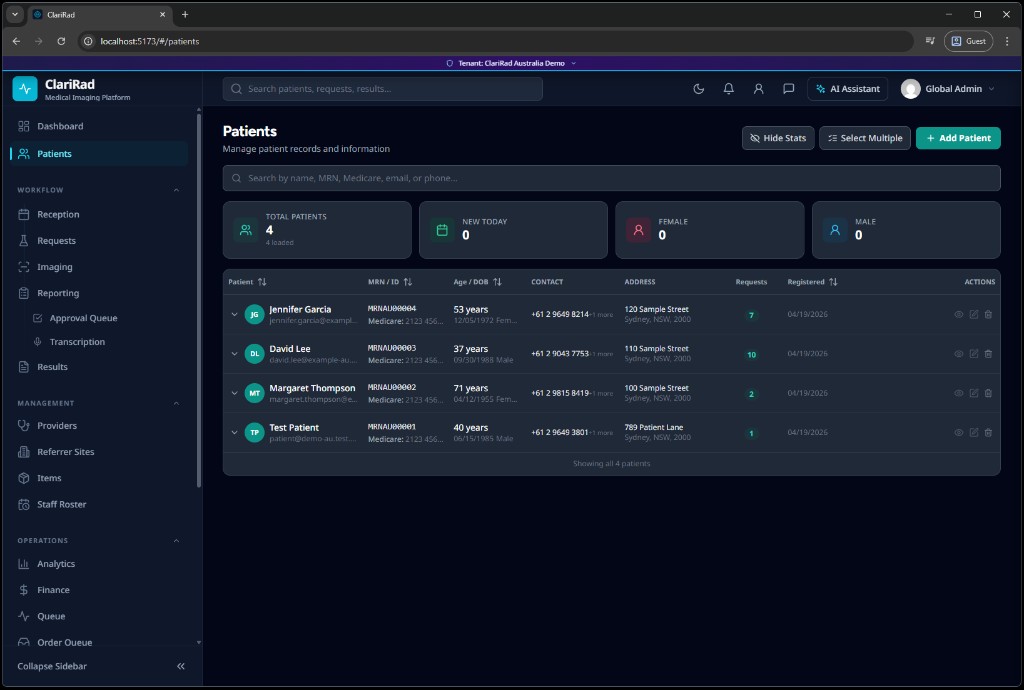Collapse the Management section
Viewport: 1024px width, 690px height.
click(176, 403)
